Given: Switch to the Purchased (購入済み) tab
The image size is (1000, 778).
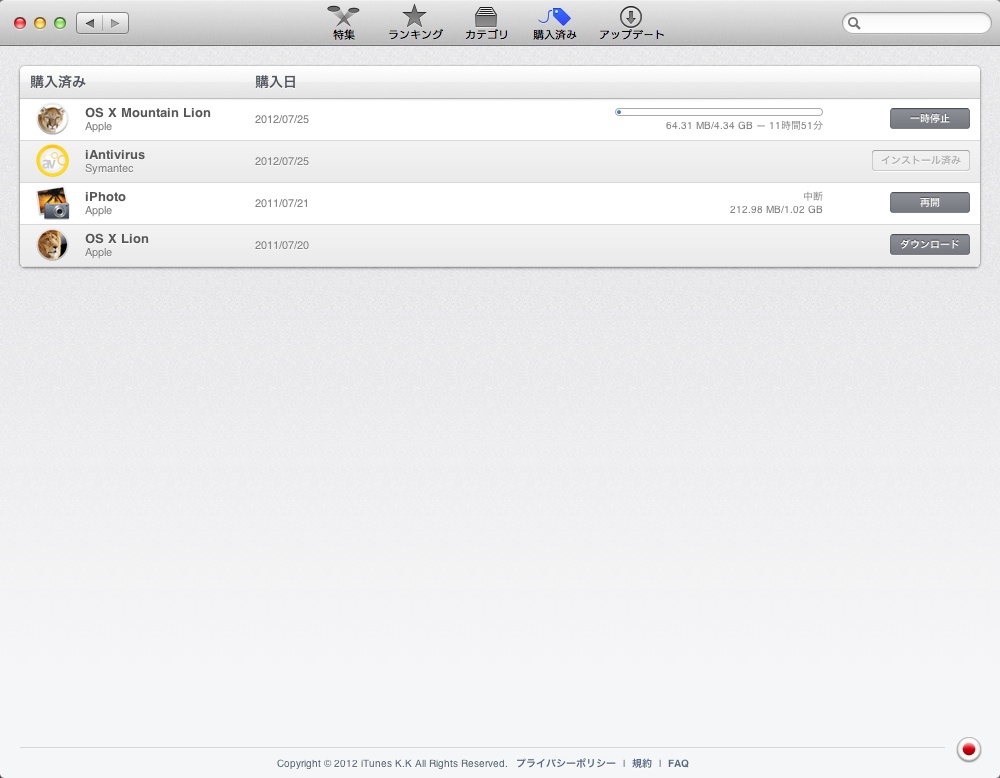Looking at the screenshot, I should pyautogui.click(x=554, y=18).
